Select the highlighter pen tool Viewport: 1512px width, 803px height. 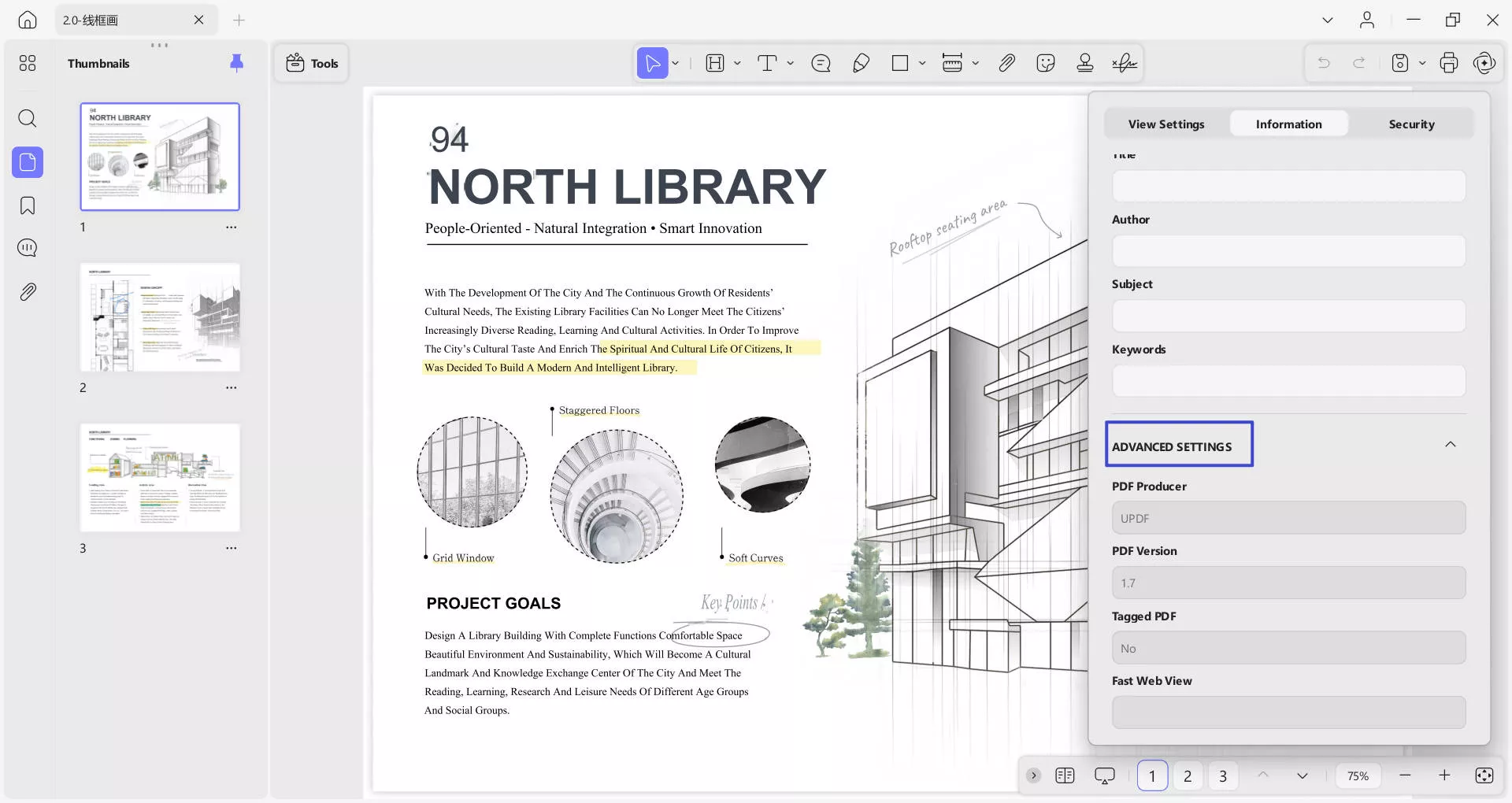pyautogui.click(x=861, y=64)
